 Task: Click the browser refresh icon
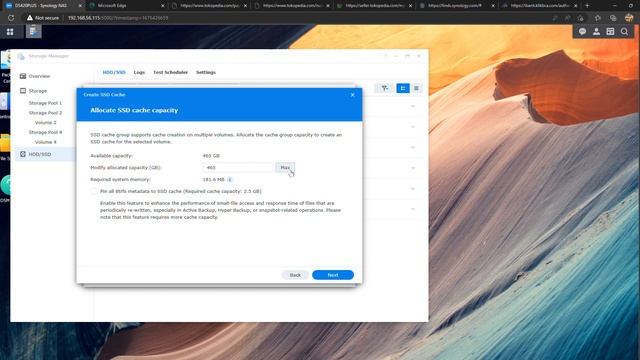pos(11,18)
